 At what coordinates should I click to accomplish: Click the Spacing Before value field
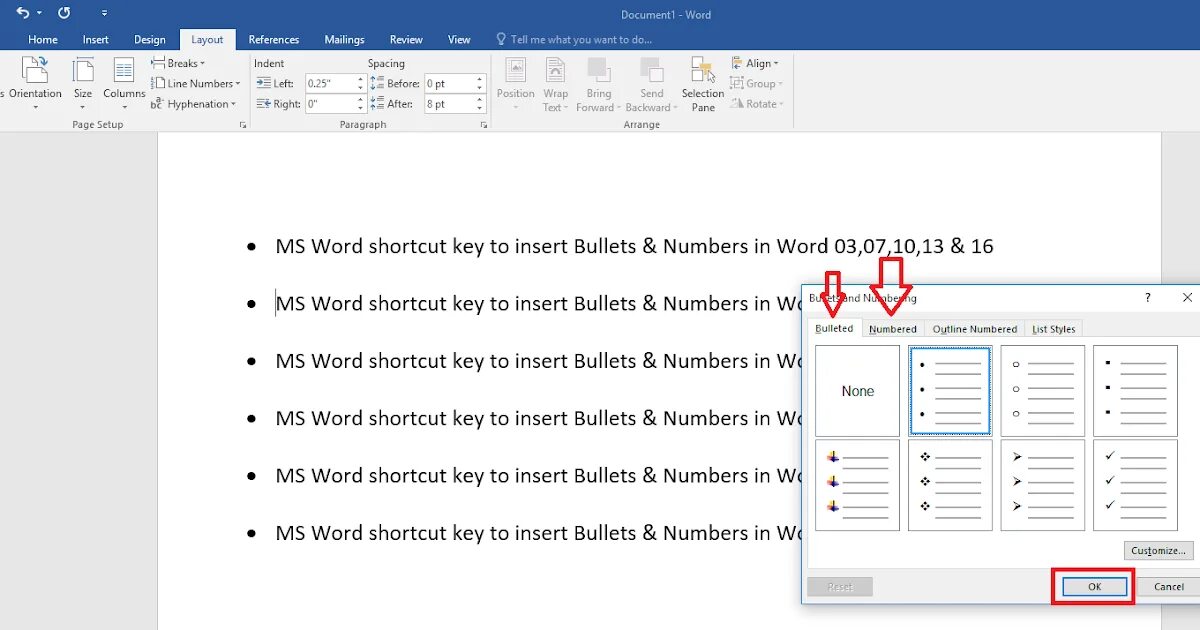(448, 84)
